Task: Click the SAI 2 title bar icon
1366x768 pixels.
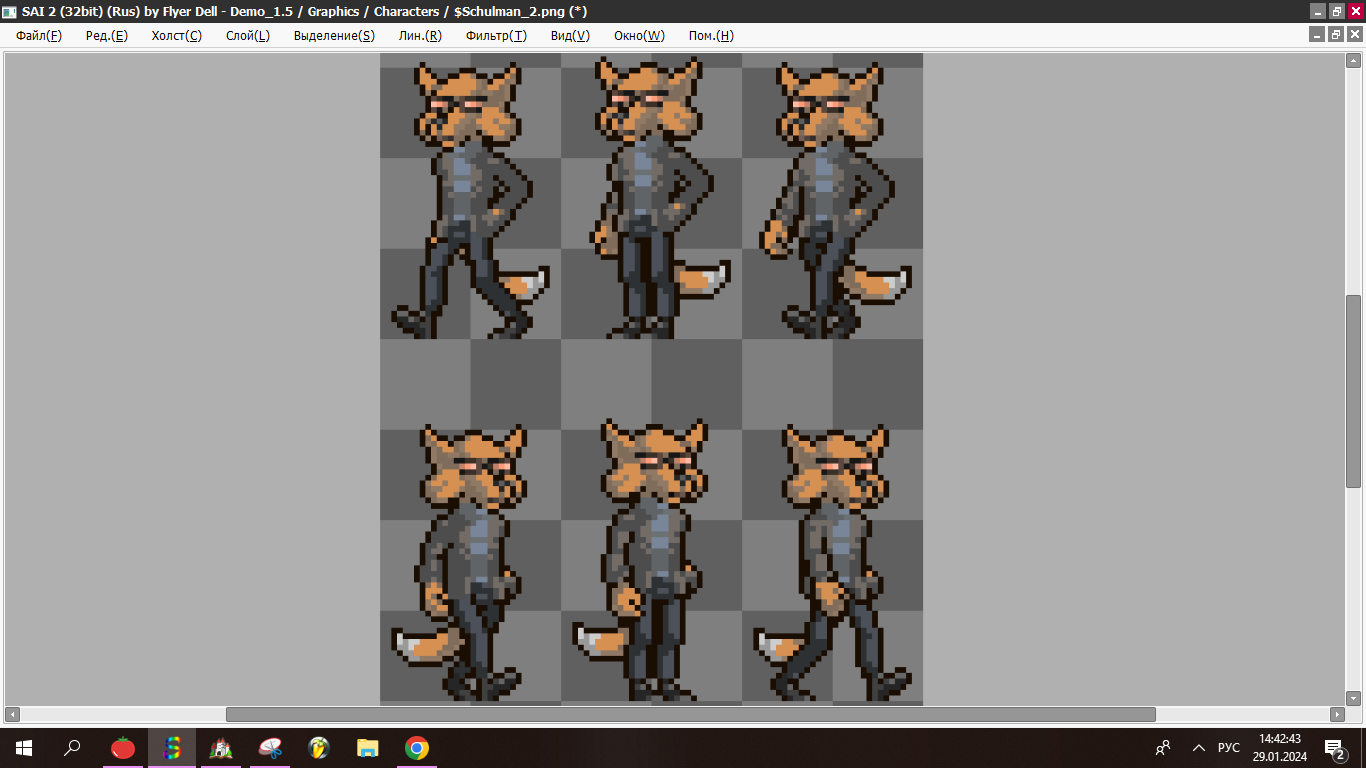Action: tap(10, 11)
